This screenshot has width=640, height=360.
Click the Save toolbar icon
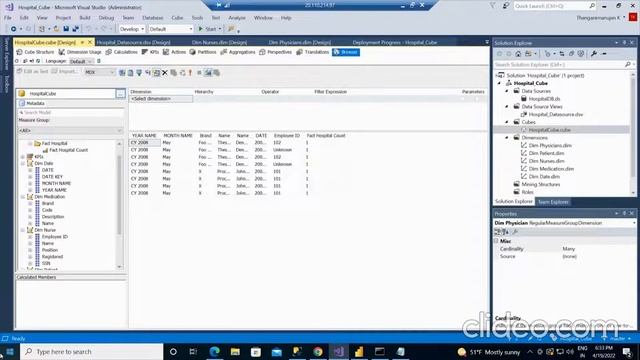click(66, 29)
